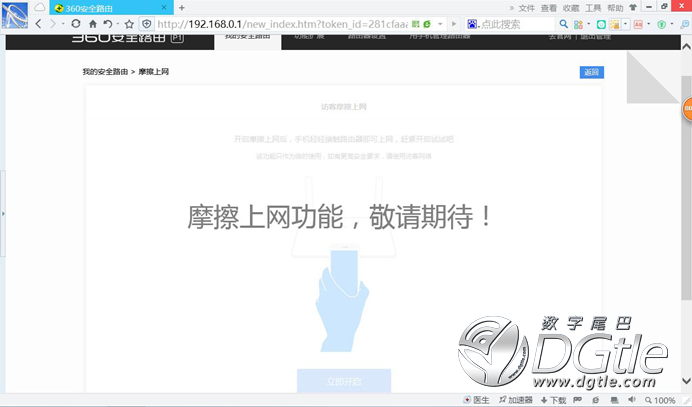Screen dimensions: 692x407
Task: Open the 100% zoom level control
Action: coord(660,400)
